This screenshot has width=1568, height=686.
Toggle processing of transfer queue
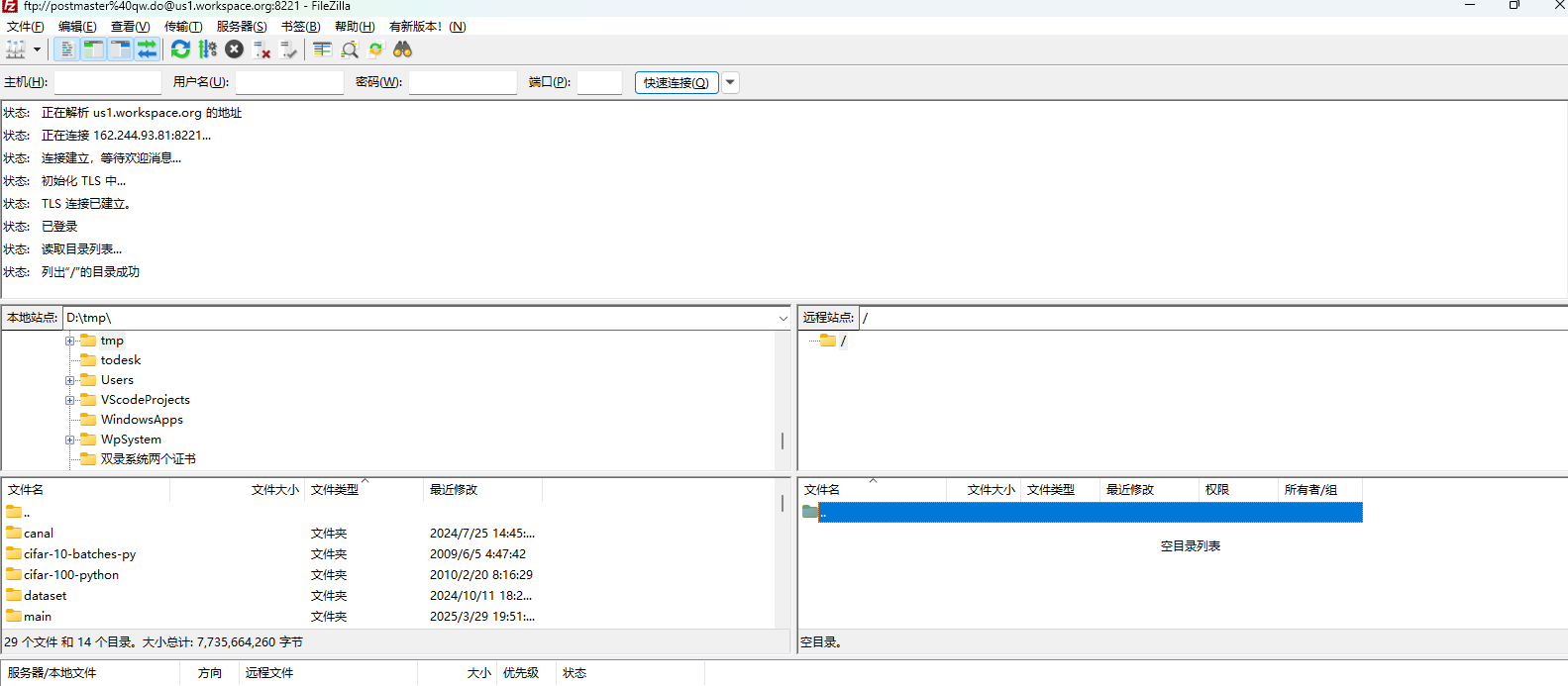pyautogui.click(x=207, y=49)
